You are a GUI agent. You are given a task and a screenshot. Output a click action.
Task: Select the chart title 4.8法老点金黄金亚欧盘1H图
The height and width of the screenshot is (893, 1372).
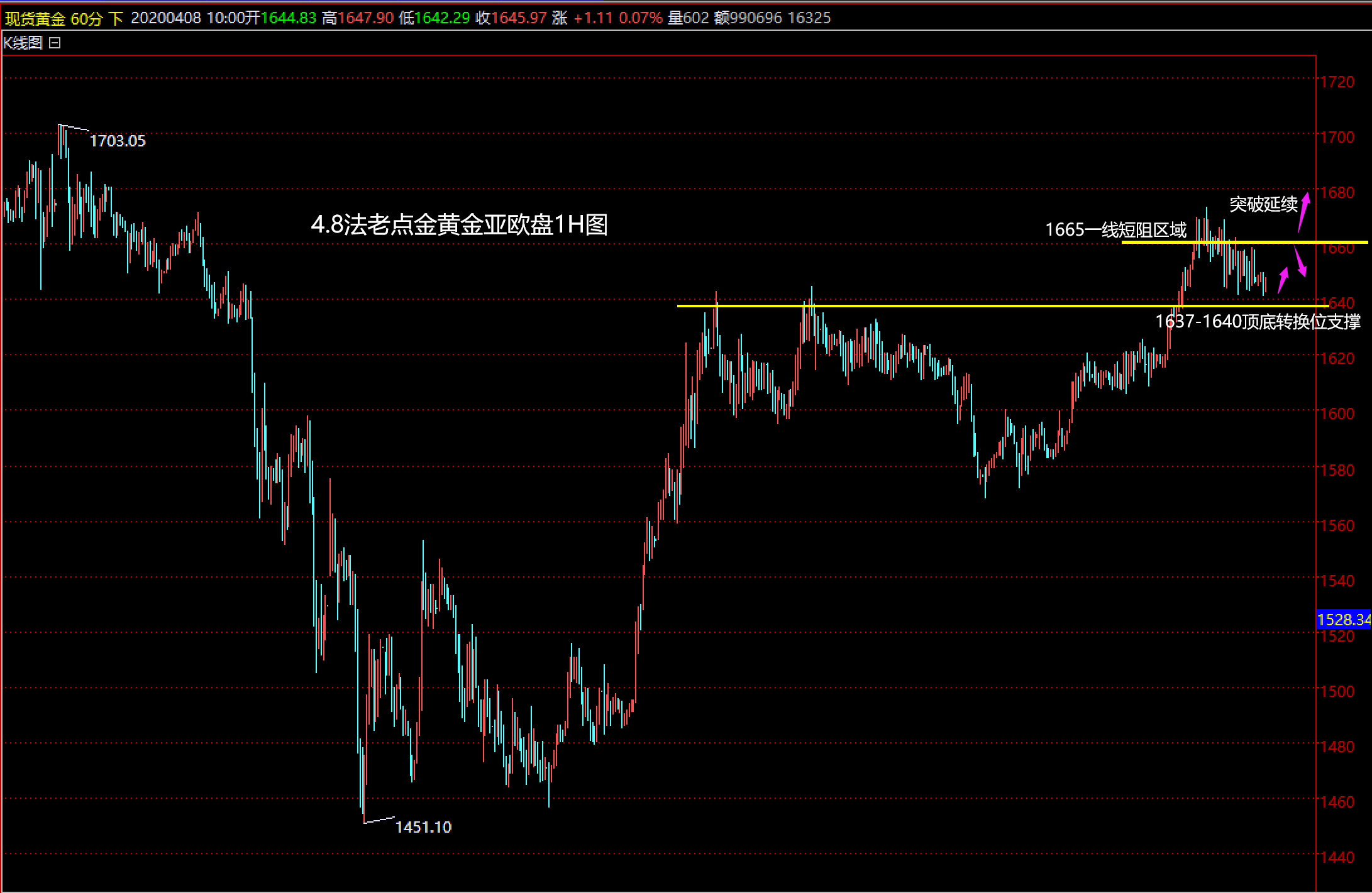point(459,224)
